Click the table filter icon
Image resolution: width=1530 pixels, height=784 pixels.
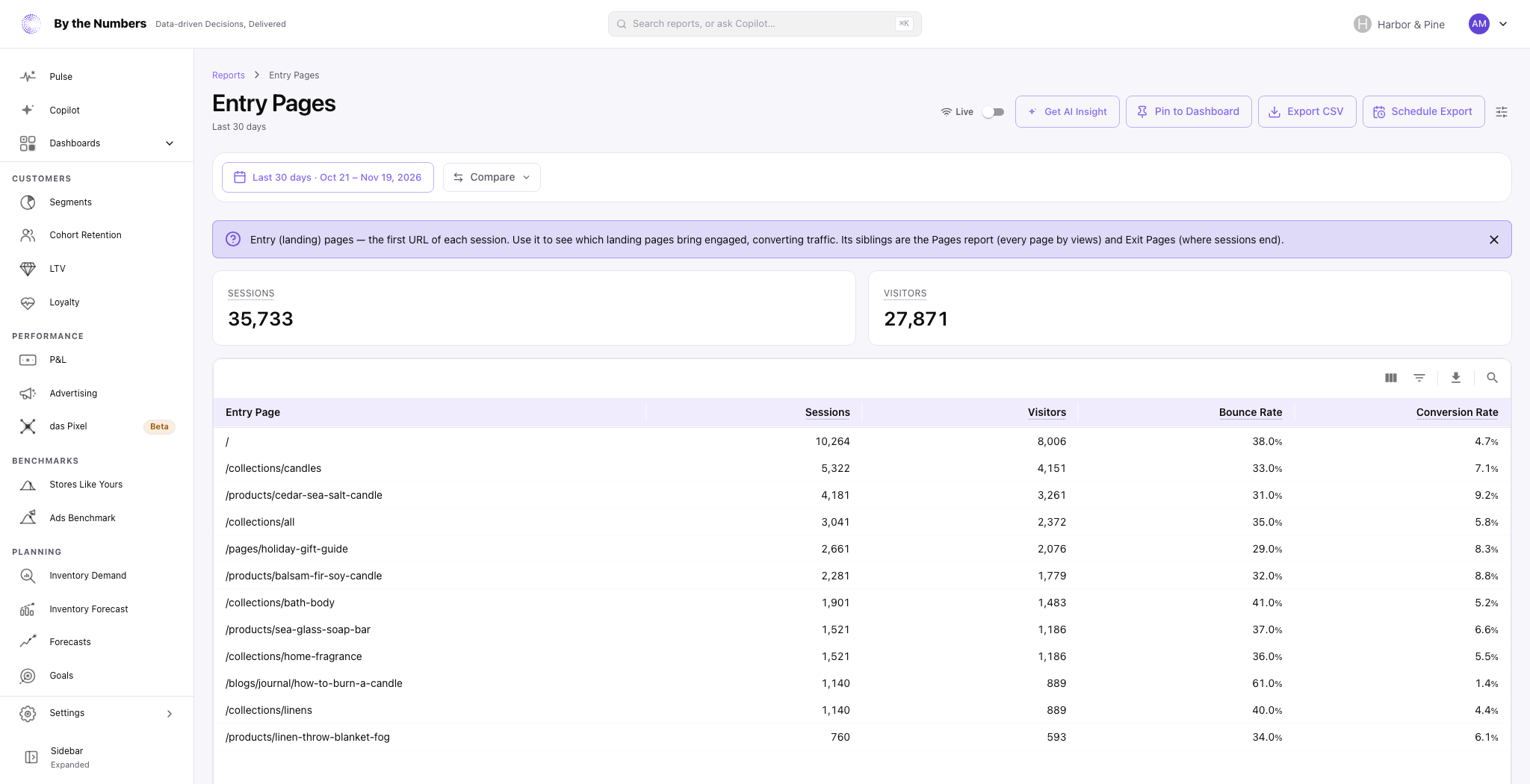coord(1419,378)
